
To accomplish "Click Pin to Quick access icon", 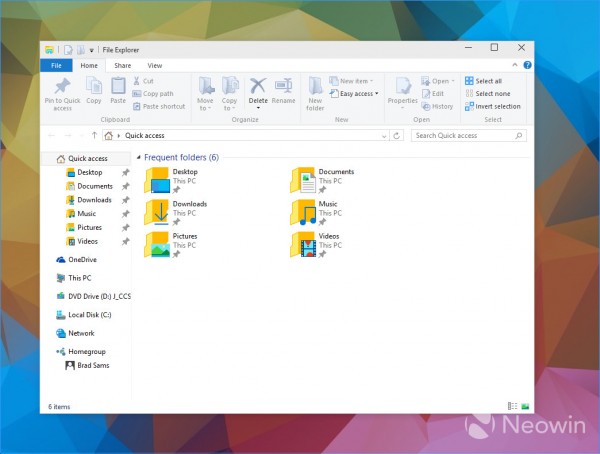I will 62,87.
